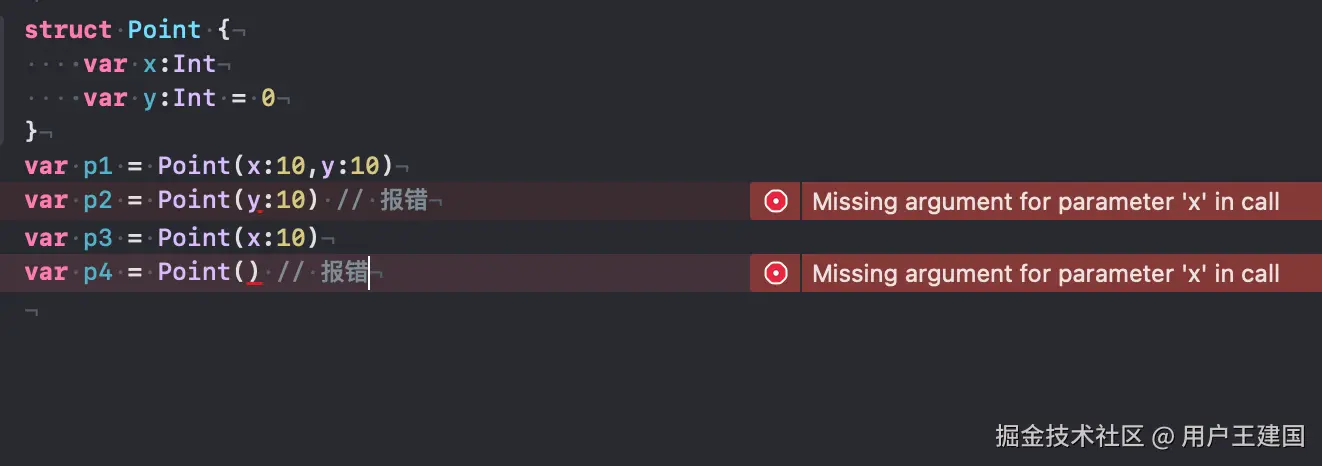The height and width of the screenshot is (466, 1322).
Task: Click the red-underlined y argument in p2
Action: [x=254, y=201]
